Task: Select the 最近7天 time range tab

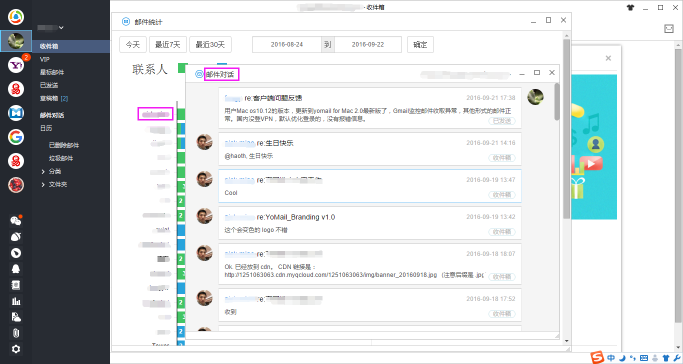Action: 168,44
